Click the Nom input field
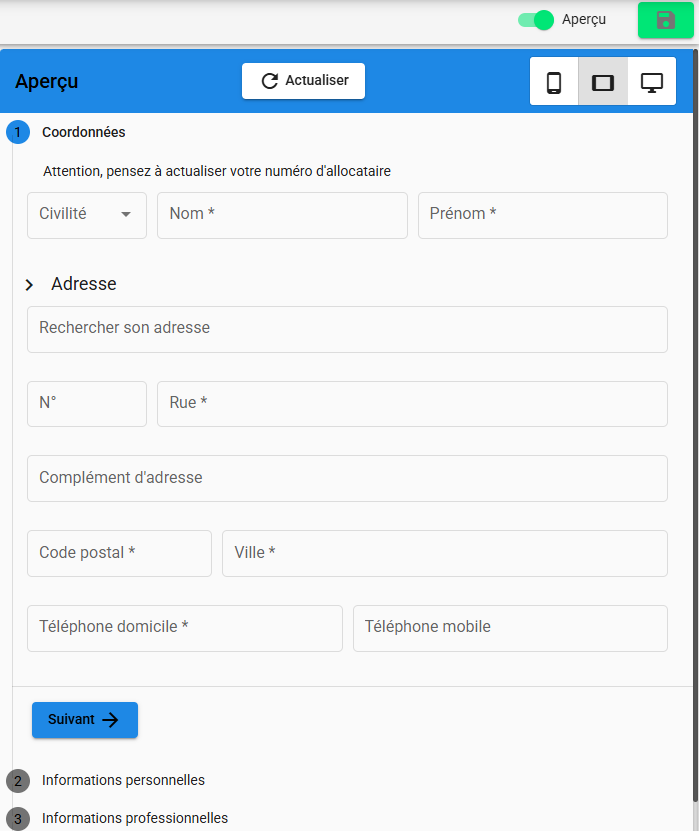The width and height of the screenshot is (699, 831). [x=282, y=215]
